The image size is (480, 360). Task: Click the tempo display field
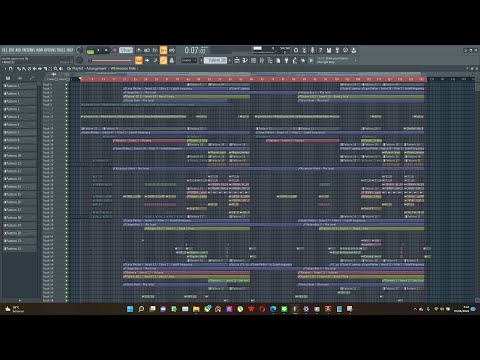[126, 50]
